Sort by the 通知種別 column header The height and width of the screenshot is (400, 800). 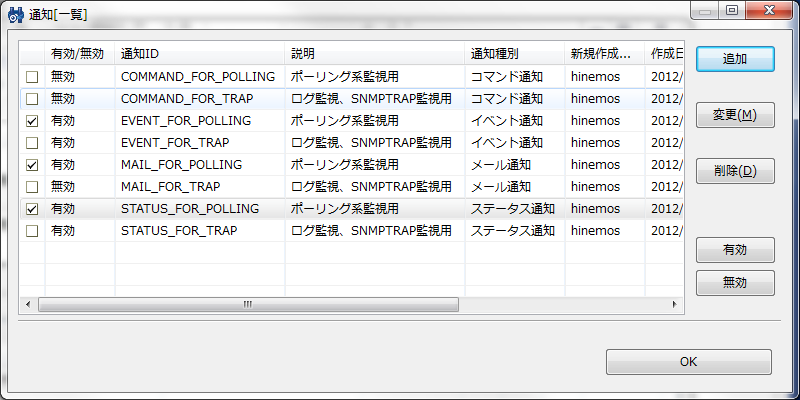[514, 53]
